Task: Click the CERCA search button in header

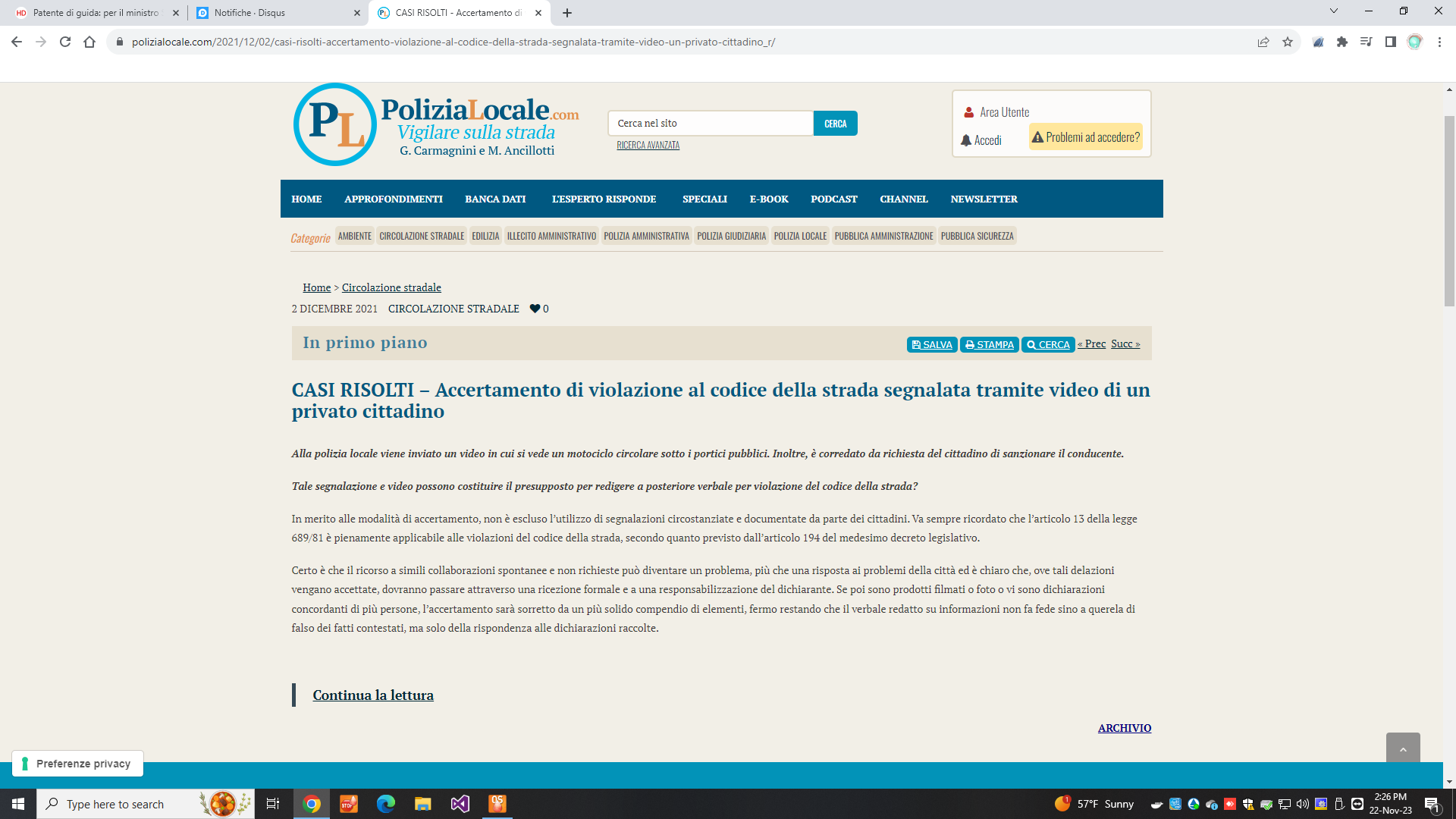Action: (x=836, y=124)
